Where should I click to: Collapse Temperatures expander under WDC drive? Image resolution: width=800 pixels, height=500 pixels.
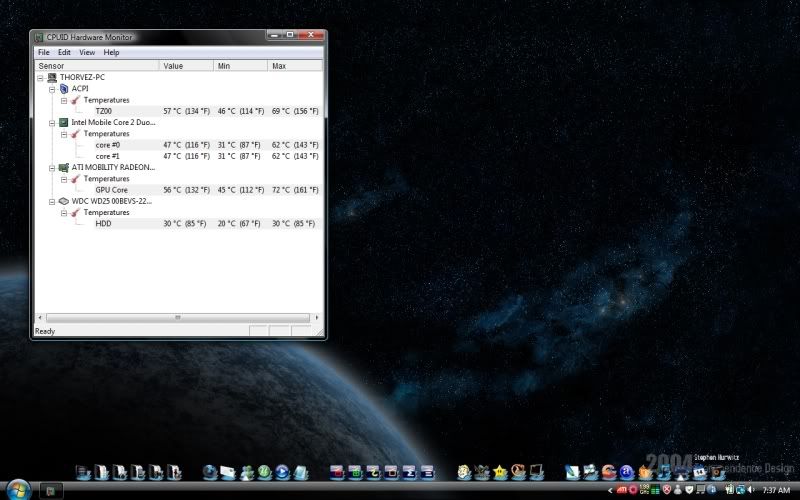64,213
